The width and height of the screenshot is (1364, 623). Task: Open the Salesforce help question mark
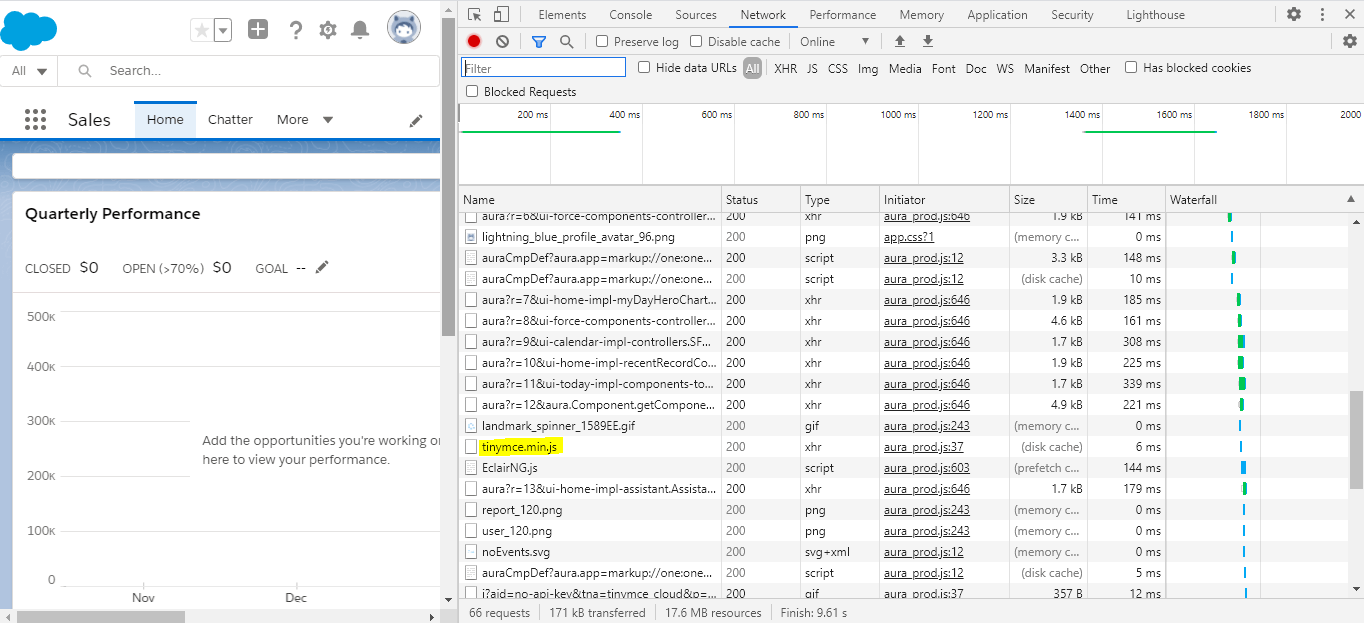point(295,30)
